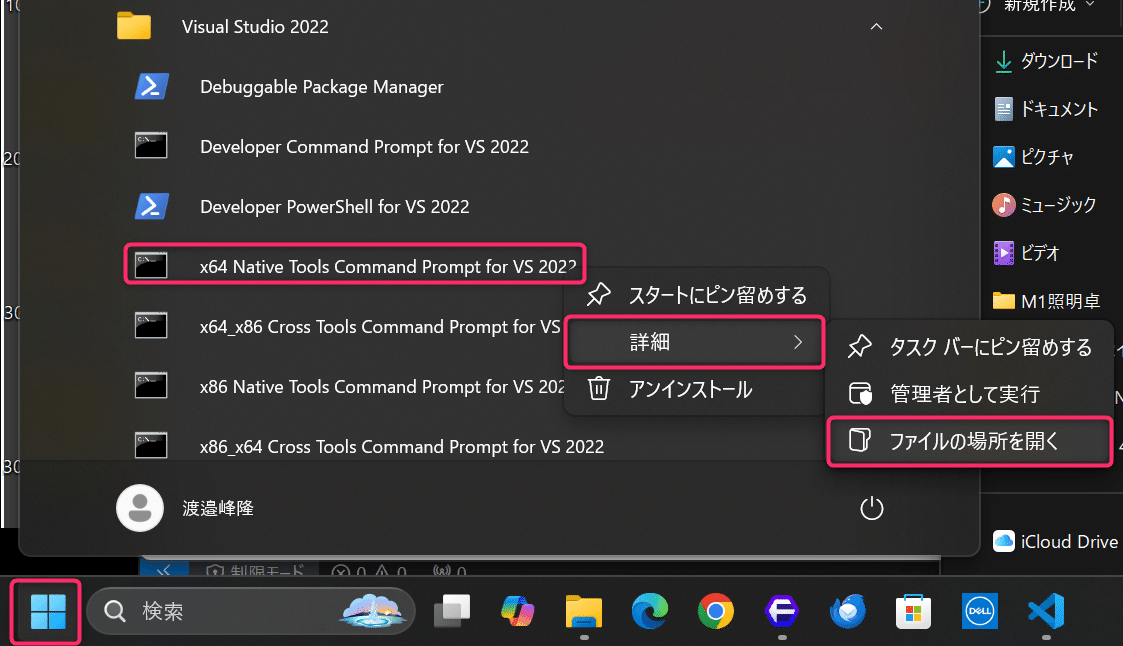Open ビデオ label in Explorer sidebar
The image size is (1123, 646).
1040,253
